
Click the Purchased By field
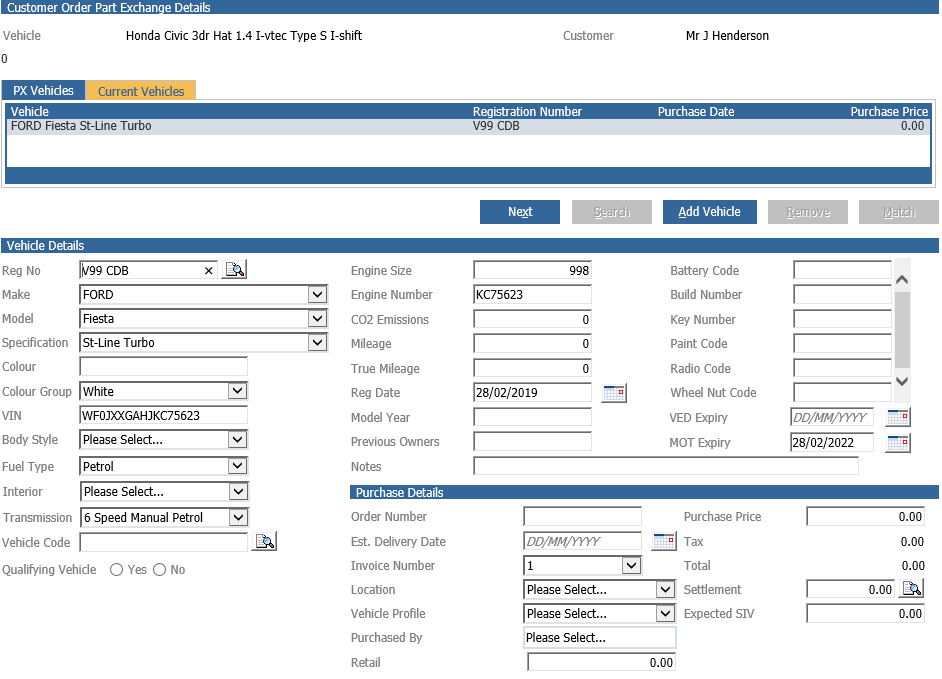pyautogui.click(x=600, y=638)
